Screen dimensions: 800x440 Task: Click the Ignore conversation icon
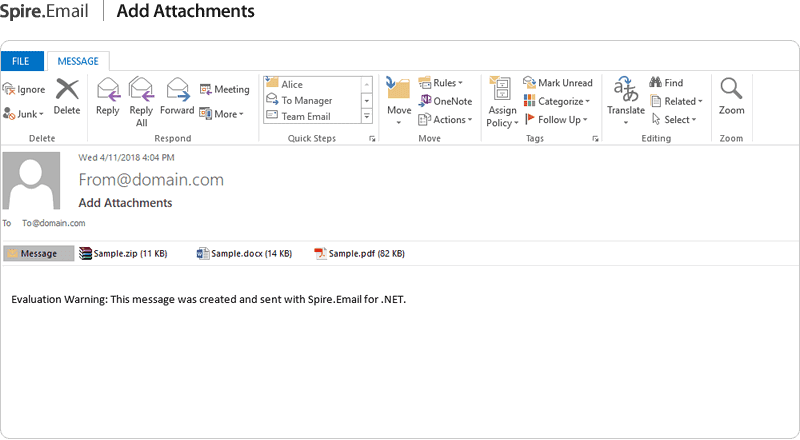click(x=9, y=90)
